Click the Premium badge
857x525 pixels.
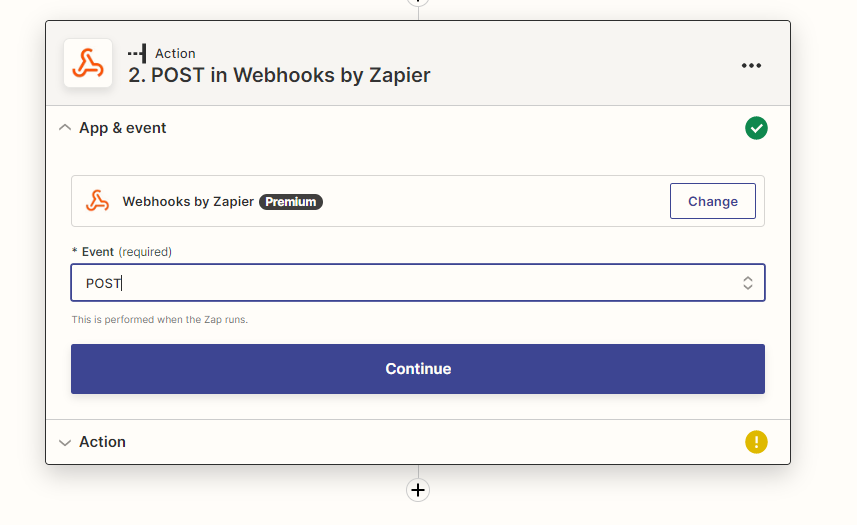(290, 202)
